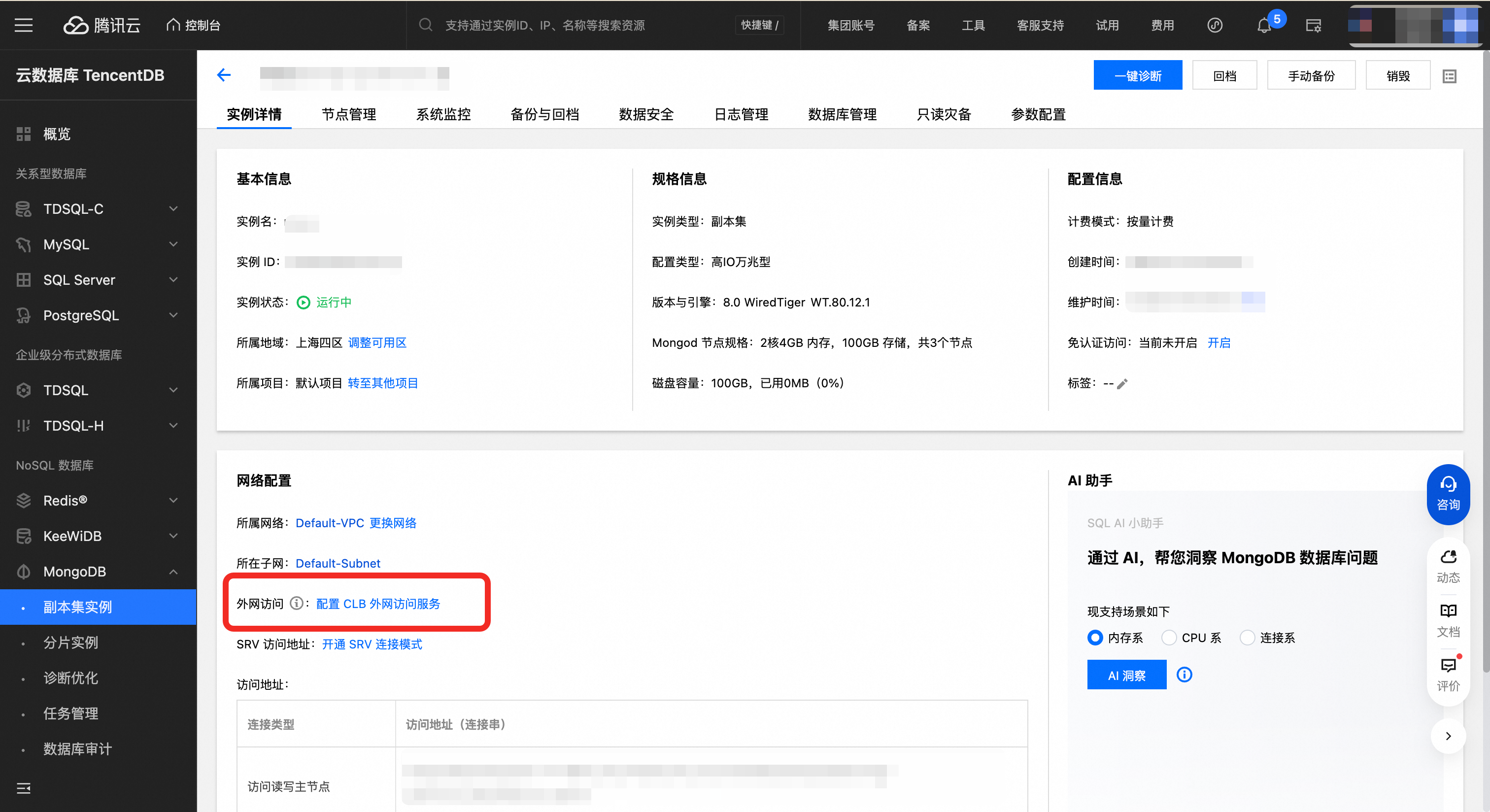The height and width of the screenshot is (812, 1490).
Task: Open 分片实例 in MongoDB submenu
Action: (71, 643)
